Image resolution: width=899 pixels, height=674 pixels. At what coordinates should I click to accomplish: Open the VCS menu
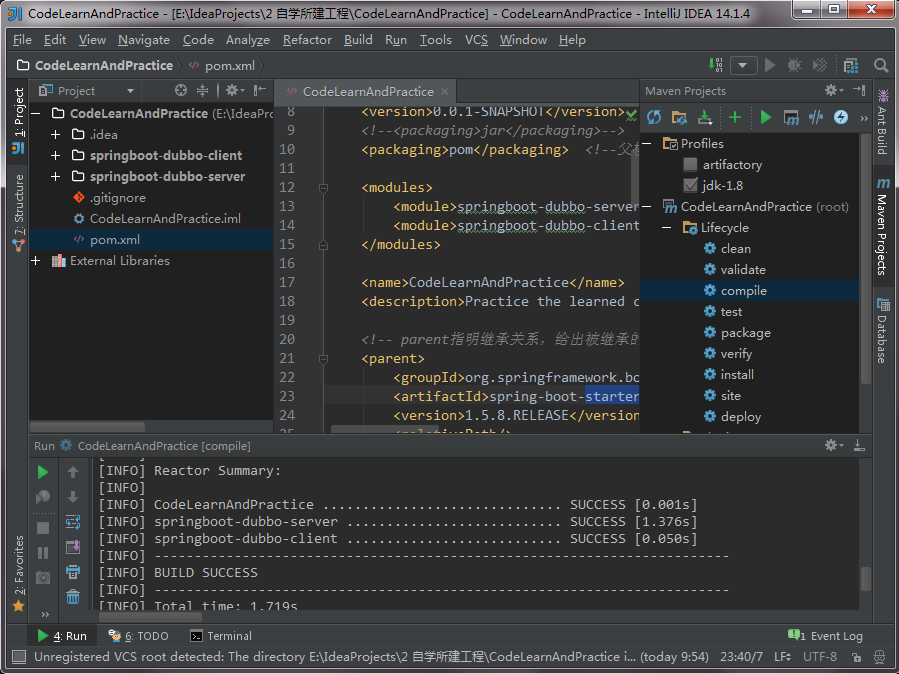pos(476,40)
